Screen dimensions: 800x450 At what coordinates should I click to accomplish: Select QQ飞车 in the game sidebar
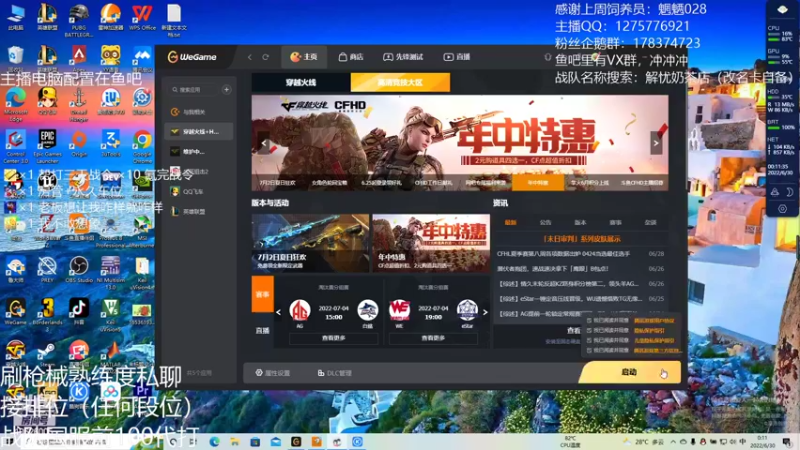(198, 191)
